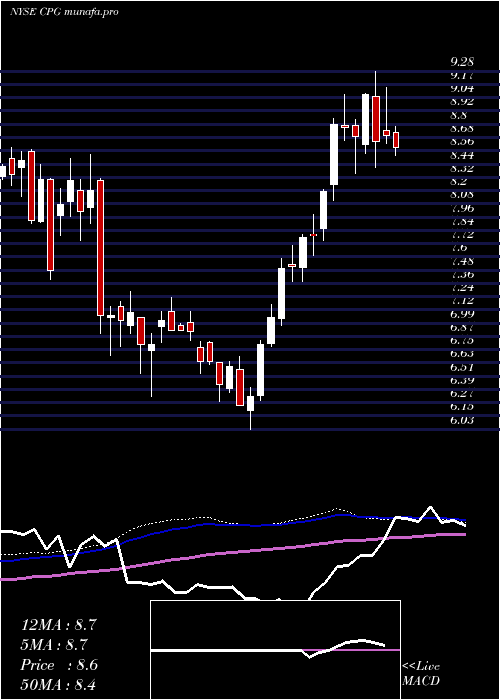Click the 6.15 price axis label

coord(462,407)
